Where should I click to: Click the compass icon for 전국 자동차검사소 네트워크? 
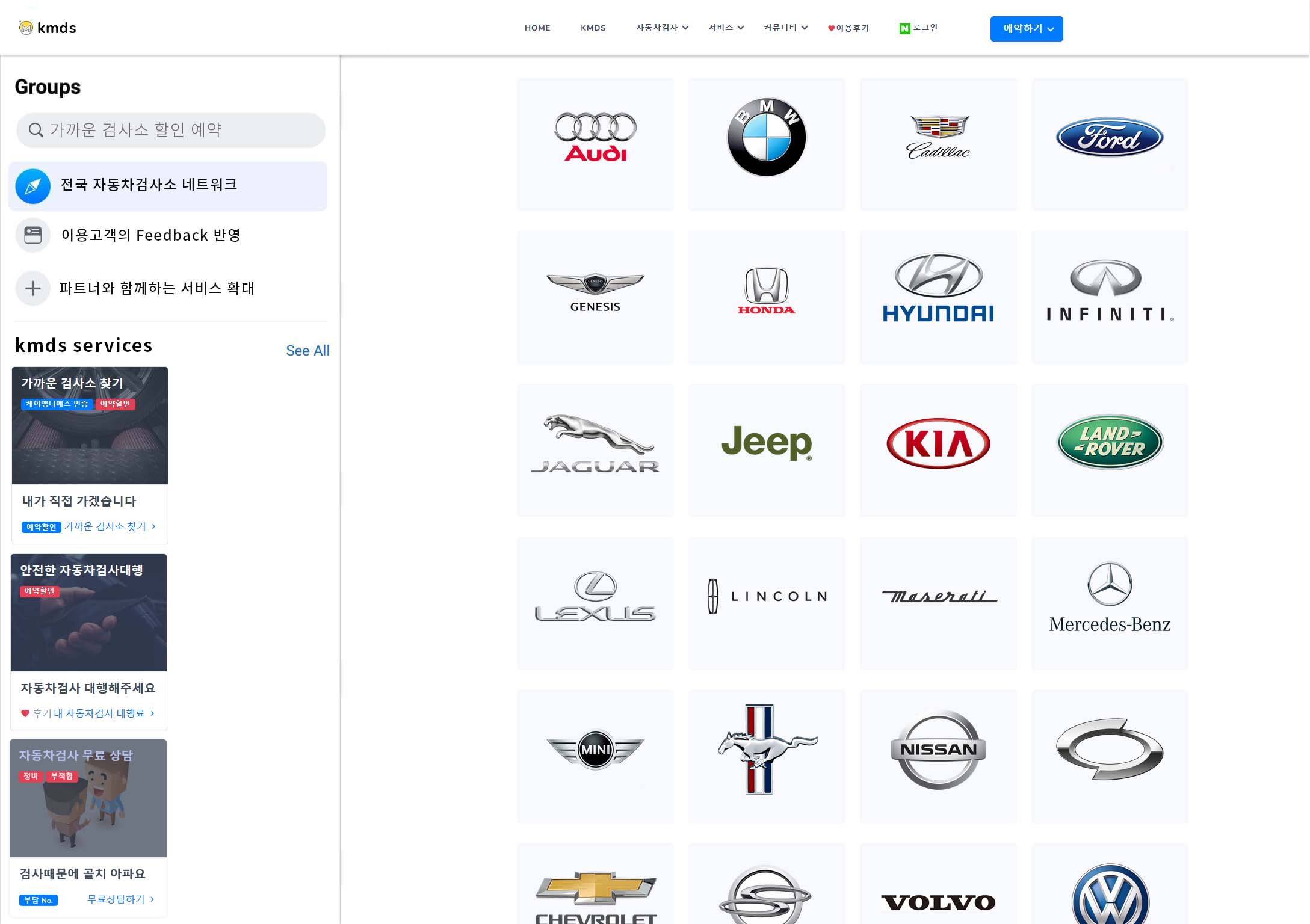pyautogui.click(x=32, y=186)
